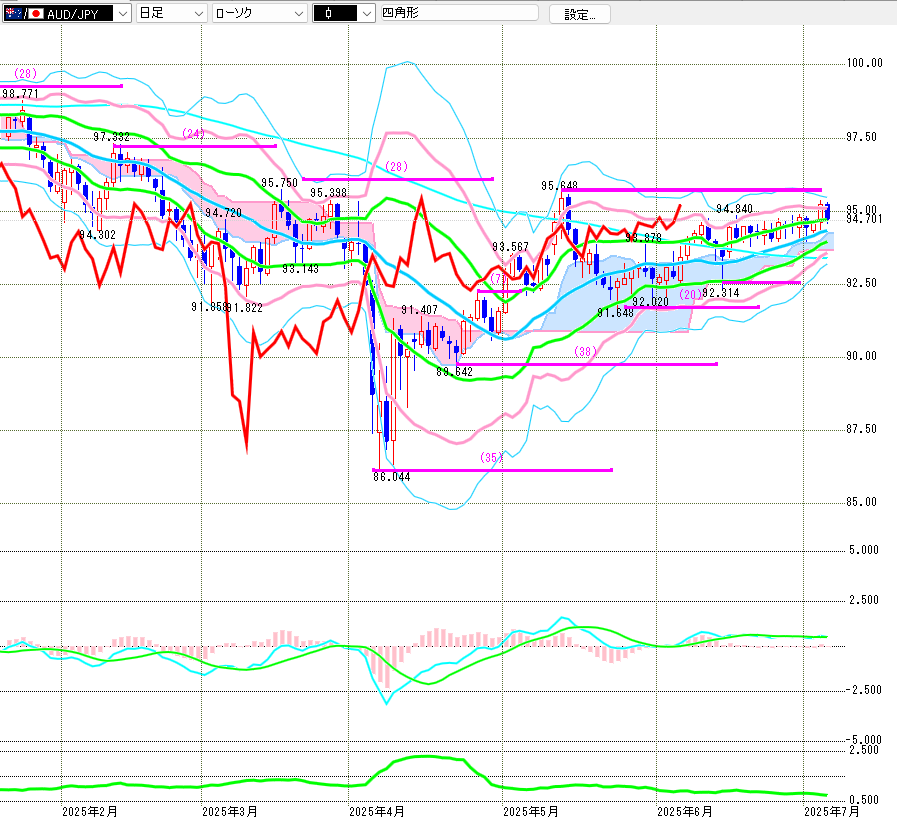Click the 5.000 MACD axis label
The image size is (897, 821).
tap(864, 550)
